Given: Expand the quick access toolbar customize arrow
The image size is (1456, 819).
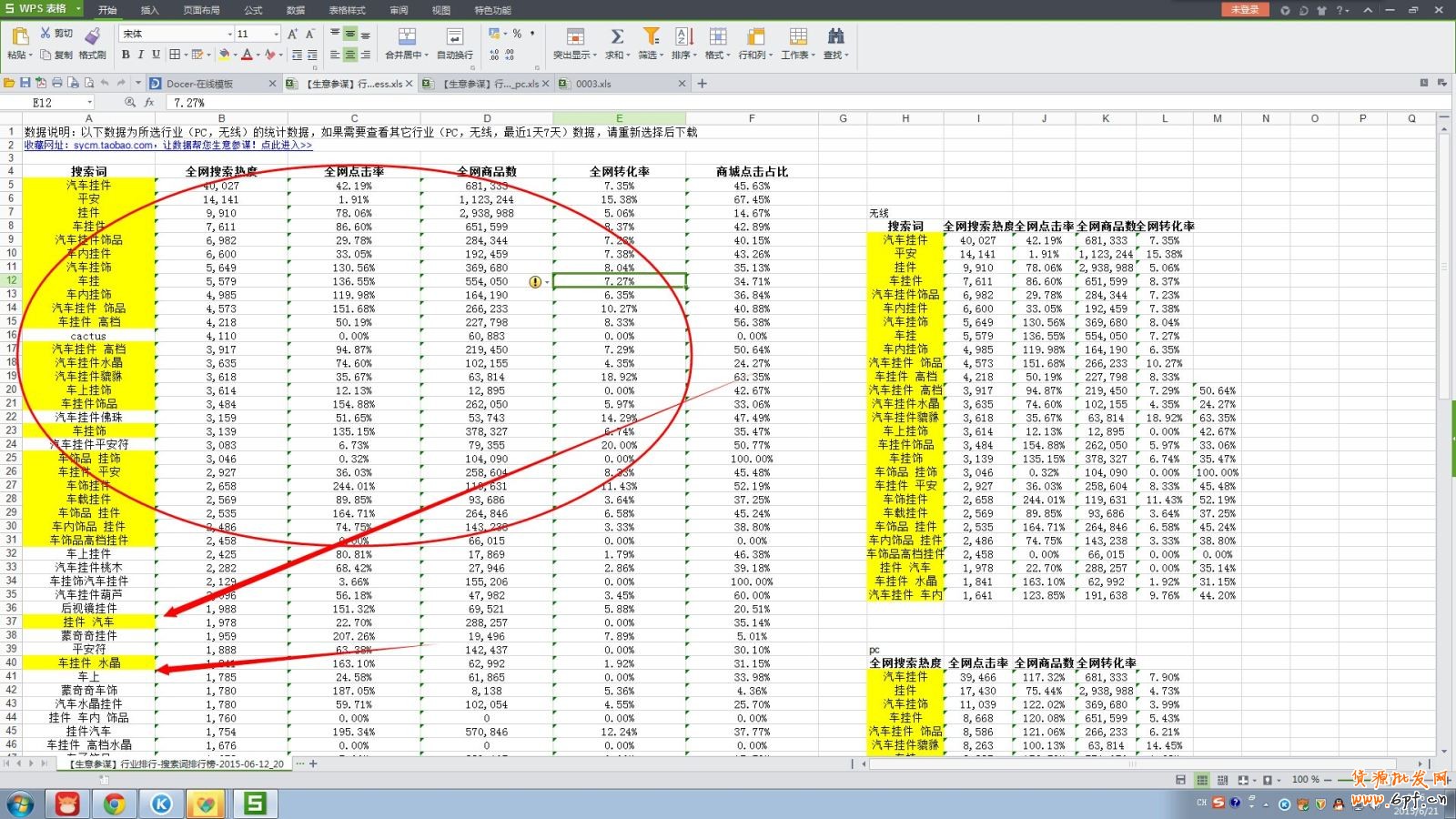Looking at the screenshot, I should [x=138, y=83].
